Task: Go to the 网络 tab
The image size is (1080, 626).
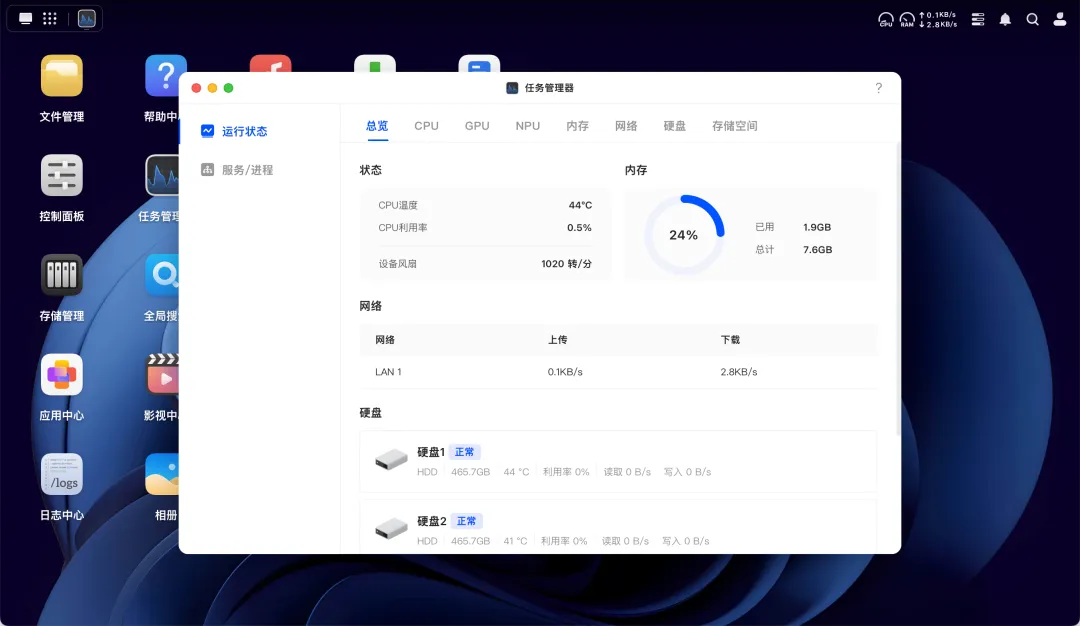Action: pos(626,126)
